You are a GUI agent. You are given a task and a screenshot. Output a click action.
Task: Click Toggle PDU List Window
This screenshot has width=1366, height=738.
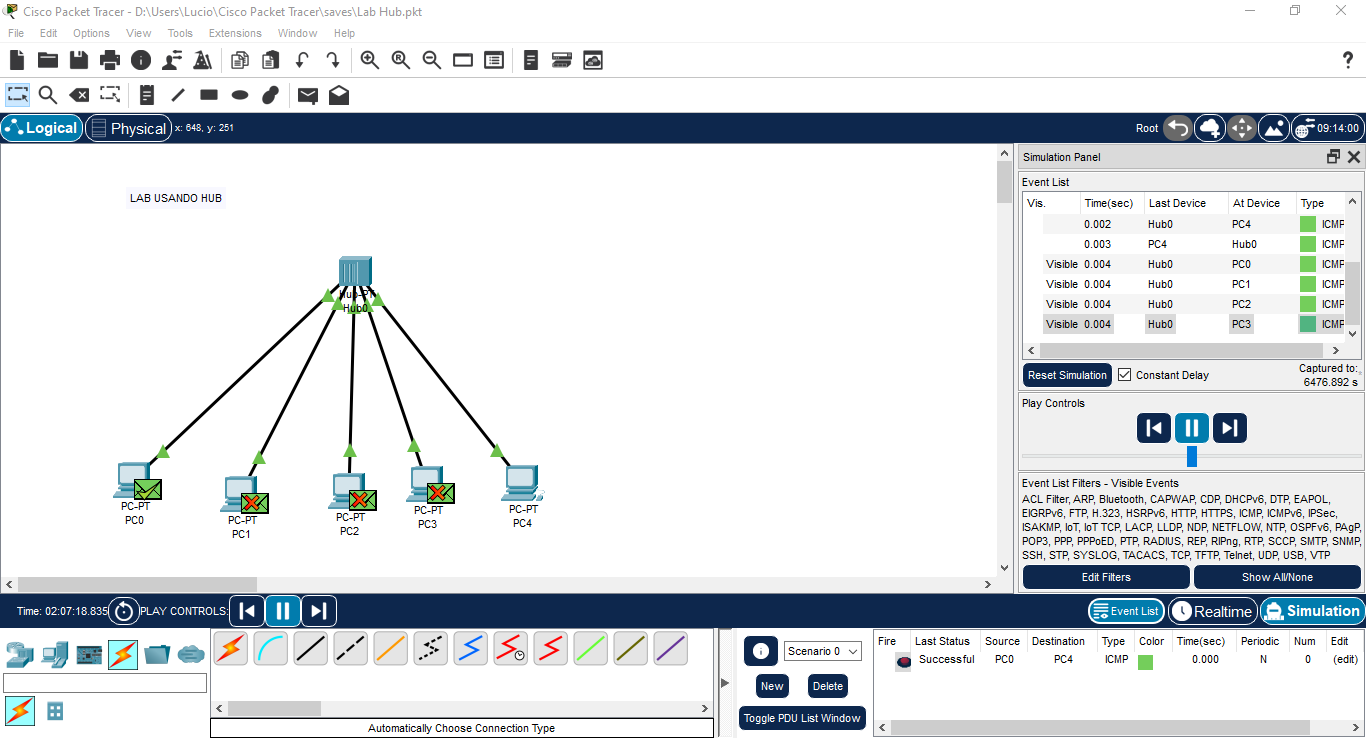point(803,718)
